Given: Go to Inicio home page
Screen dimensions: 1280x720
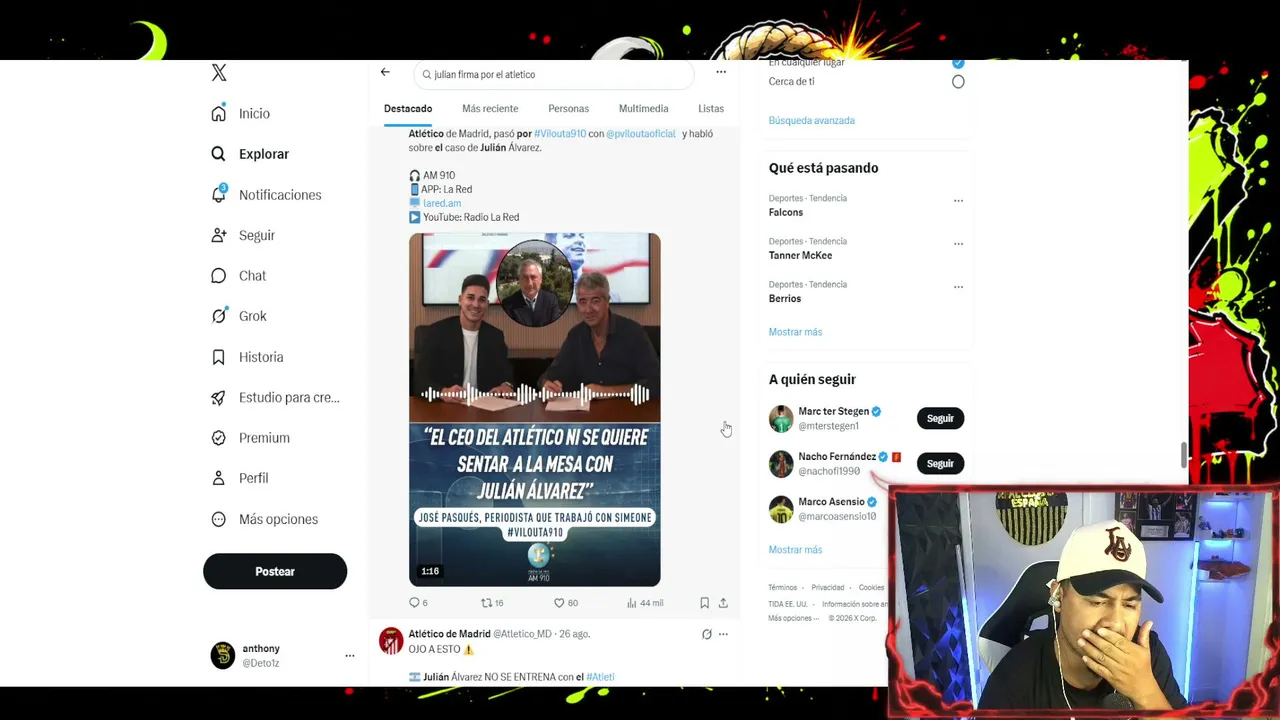Looking at the screenshot, I should coord(241,114).
